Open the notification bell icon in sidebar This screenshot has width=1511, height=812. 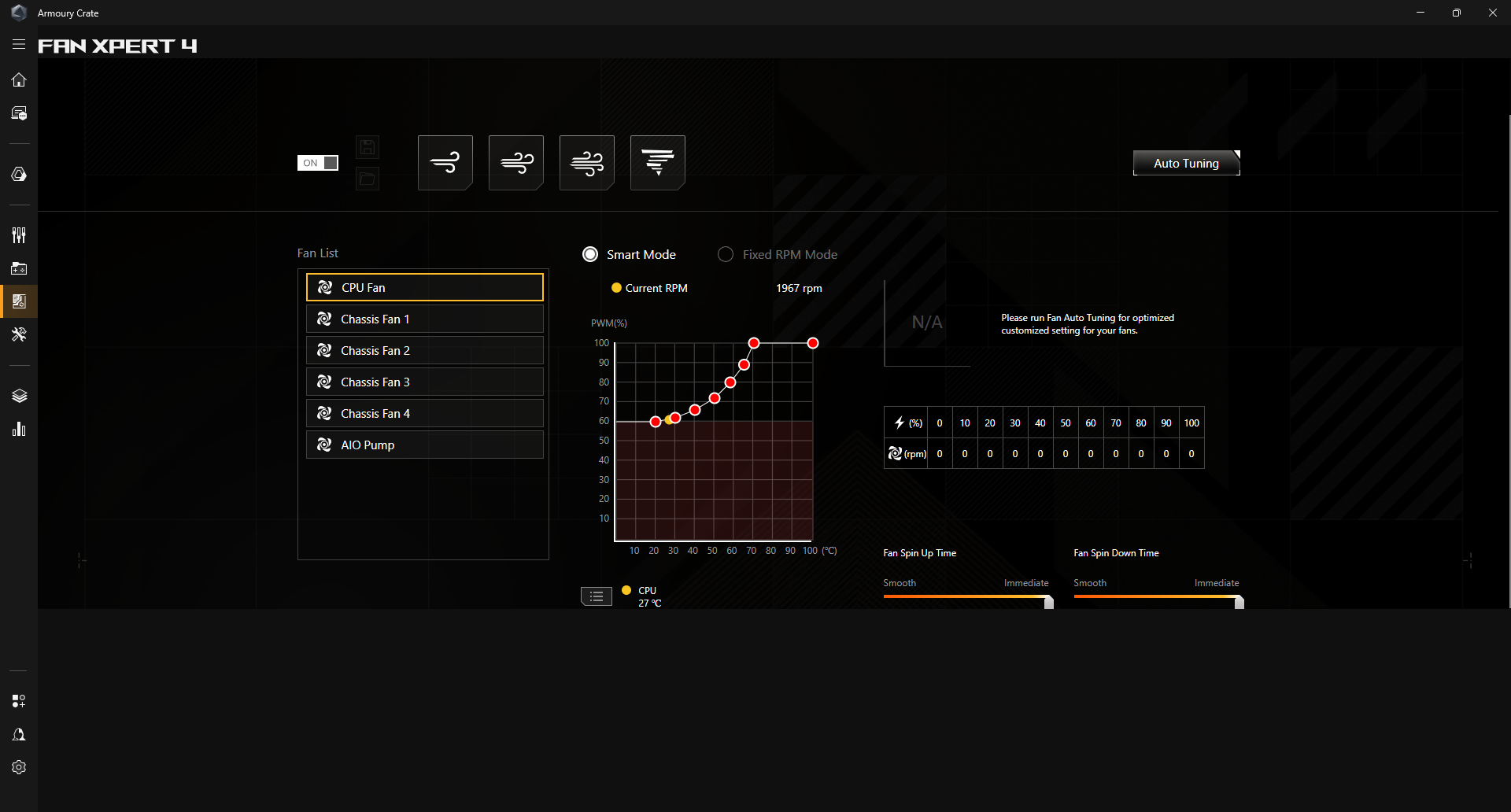point(19,734)
